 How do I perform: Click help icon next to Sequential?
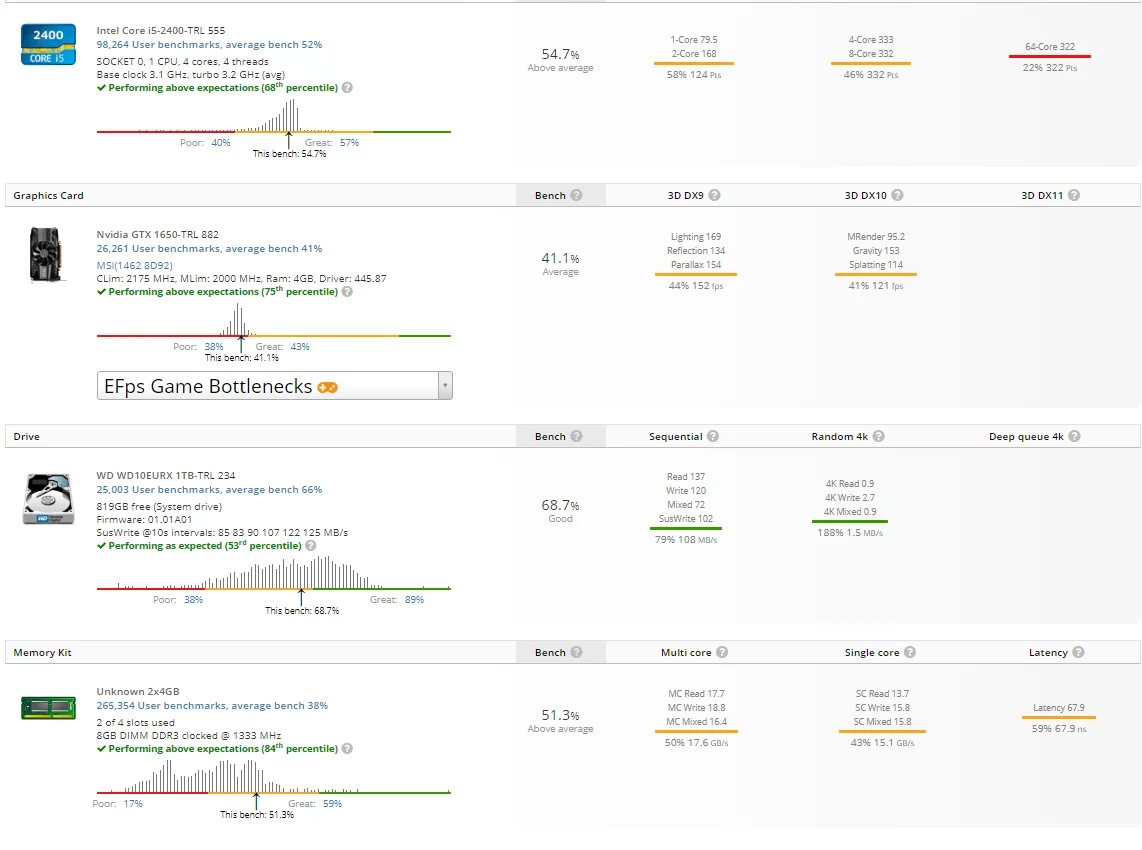(x=713, y=436)
